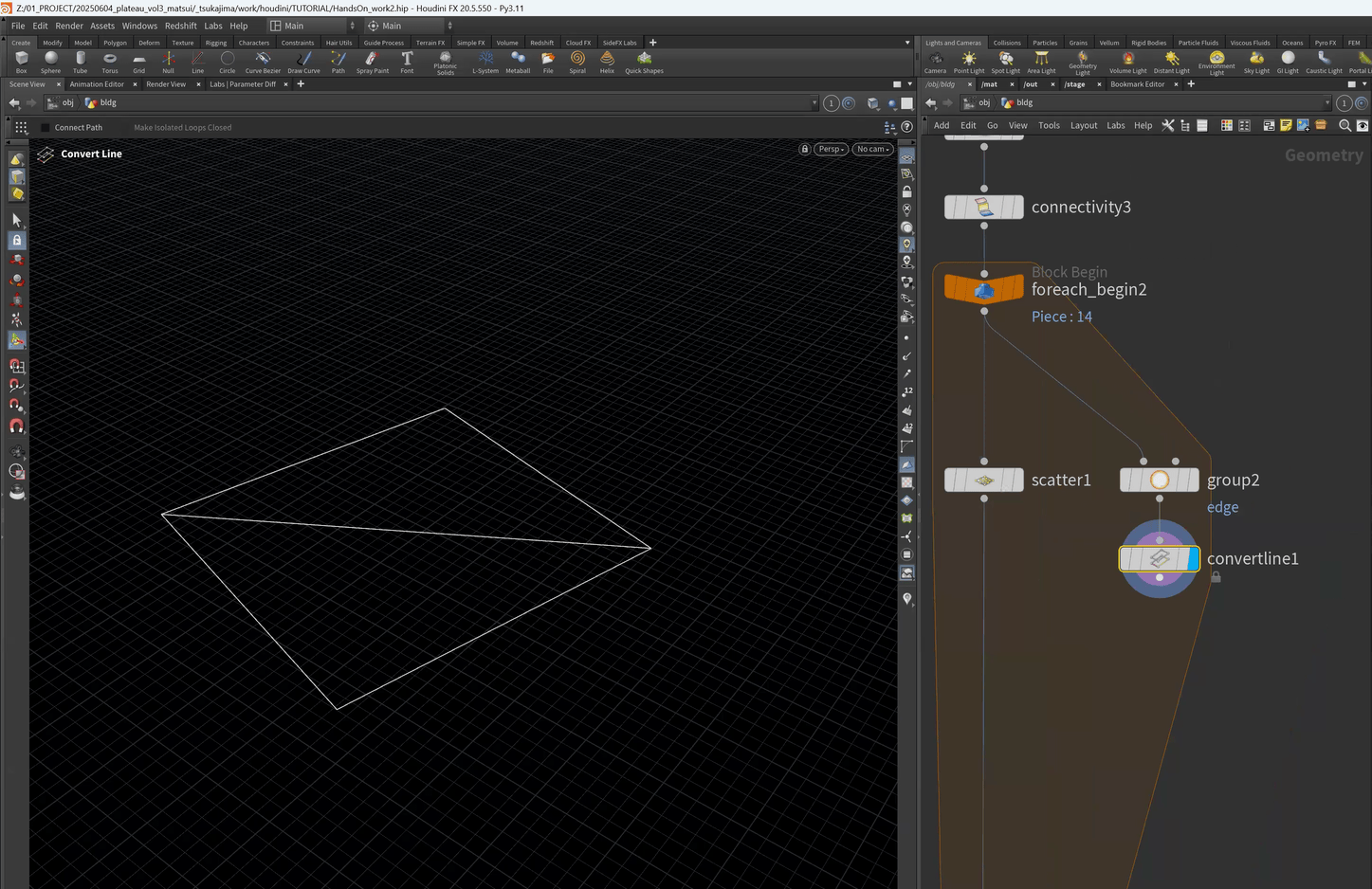The width and height of the screenshot is (1372, 889).
Task: Click the obj path button in network editor
Action: (x=978, y=103)
